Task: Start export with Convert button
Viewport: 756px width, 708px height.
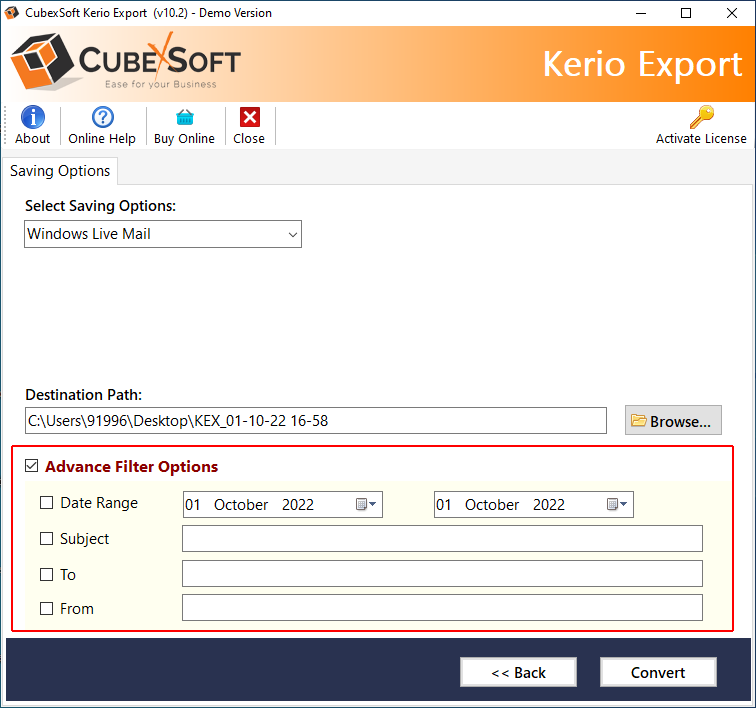Action: click(x=658, y=672)
